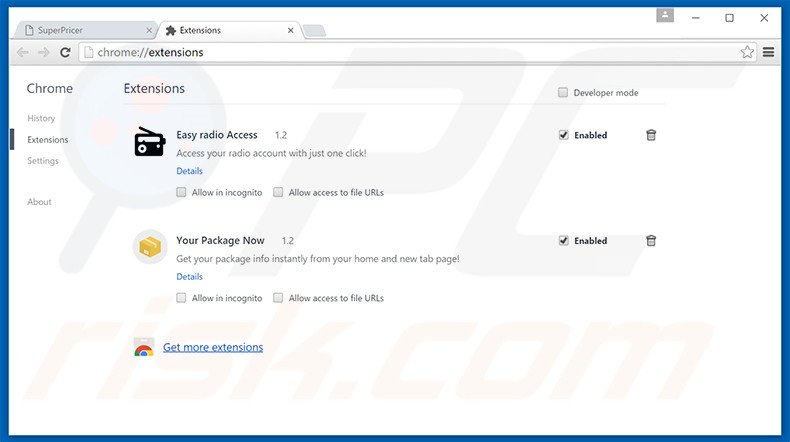
Task: Minimize the Chrome window
Action: pyautogui.click(x=696, y=18)
